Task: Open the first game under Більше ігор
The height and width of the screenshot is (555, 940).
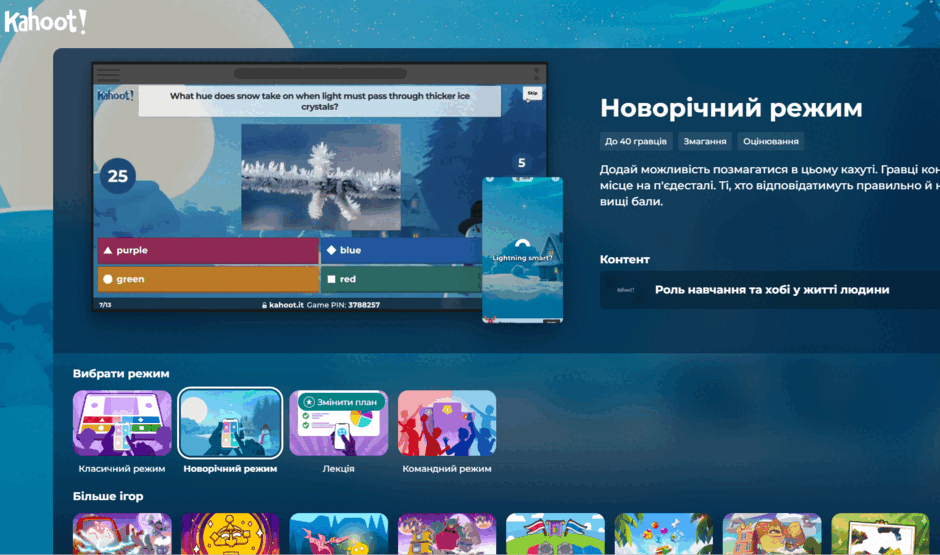Action: pyautogui.click(x=122, y=533)
